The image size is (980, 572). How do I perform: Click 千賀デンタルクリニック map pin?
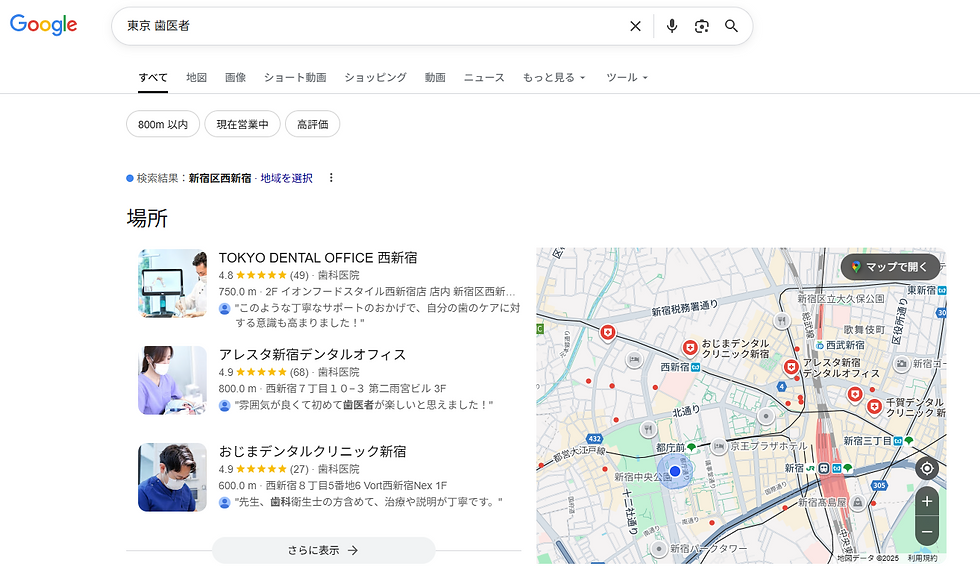(874, 407)
